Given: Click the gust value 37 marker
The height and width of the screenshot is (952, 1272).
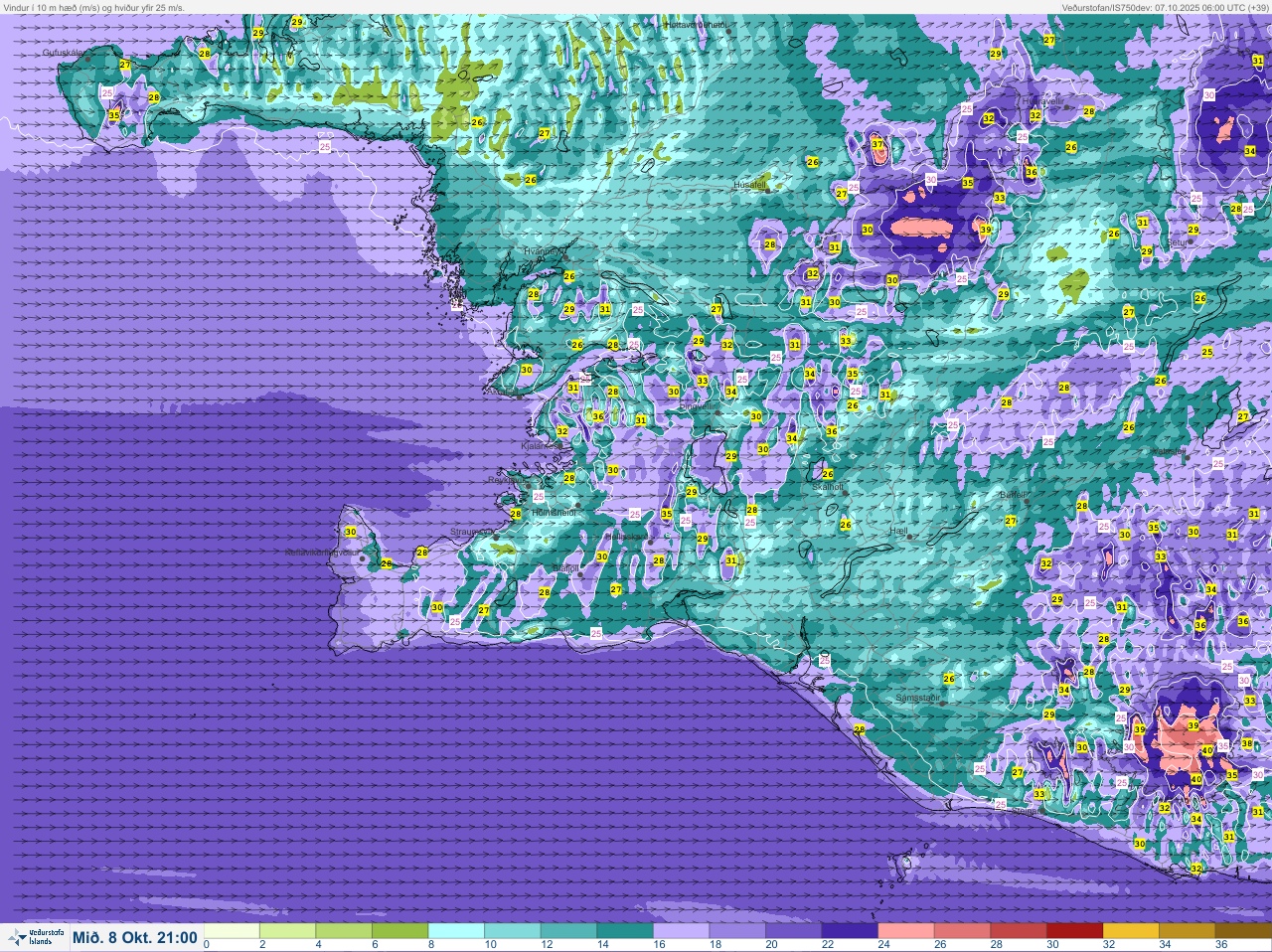Looking at the screenshot, I should (877, 144).
